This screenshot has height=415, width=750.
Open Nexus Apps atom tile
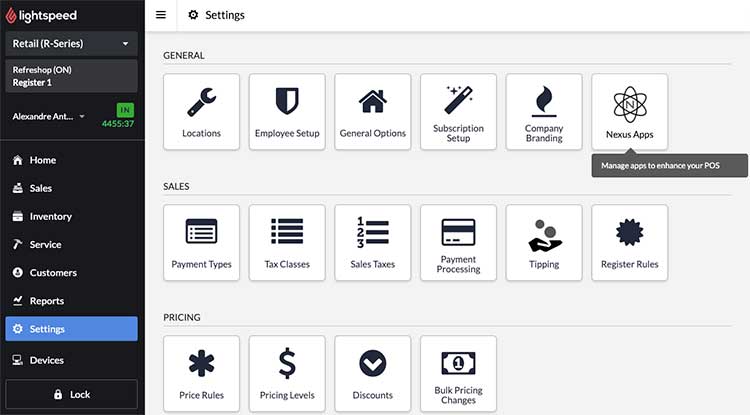coord(630,111)
